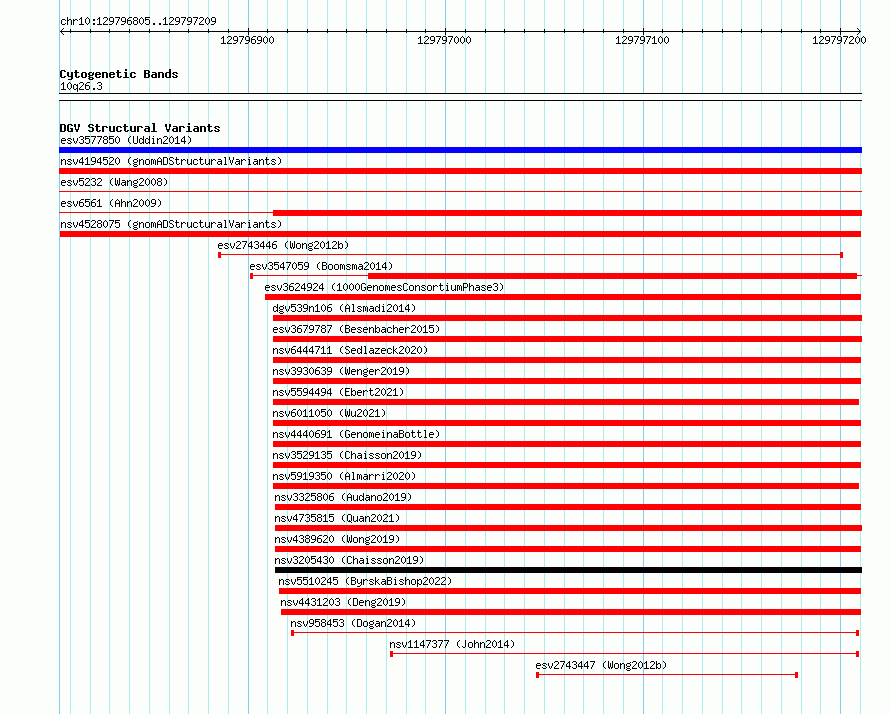Click the esv3547059 (Boomsma2014) label
The width and height of the screenshot is (890, 714).
click(x=321, y=266)
